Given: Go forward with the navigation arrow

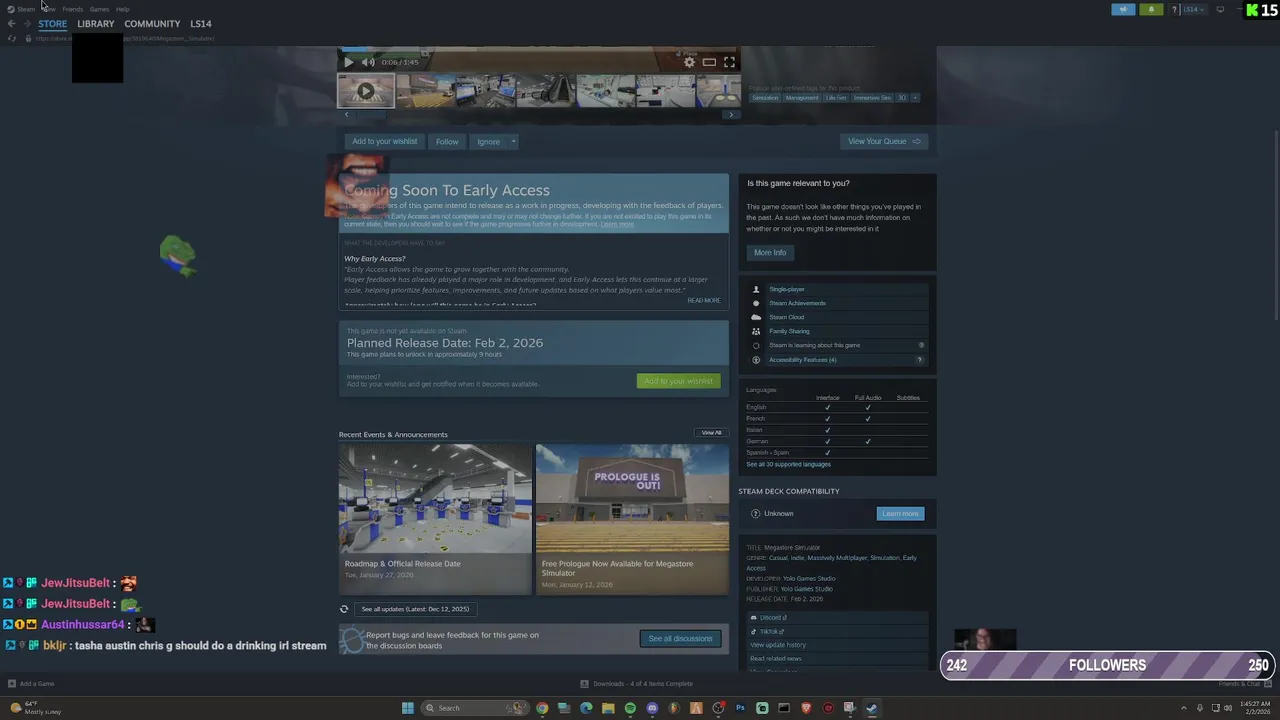Looking at the screenshot, I should click(27, 24).
